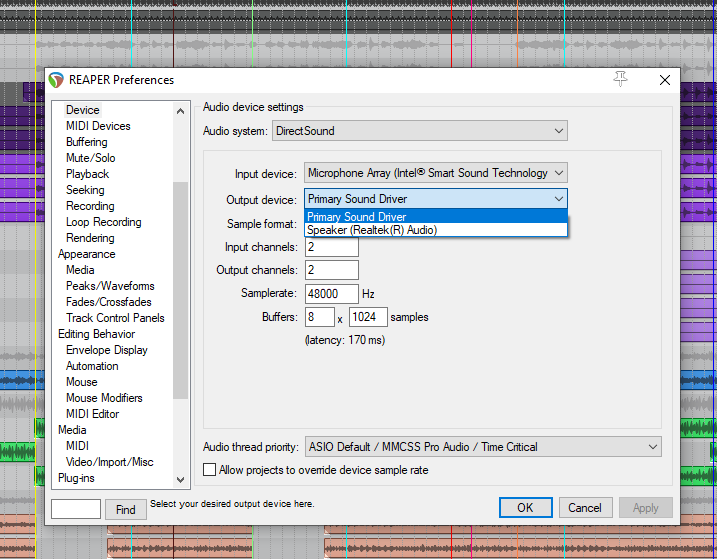Select Speaker (Realtek(R) Audio) output option
Viewport: 717px width, 559px height.
click(x=372, y=230)
